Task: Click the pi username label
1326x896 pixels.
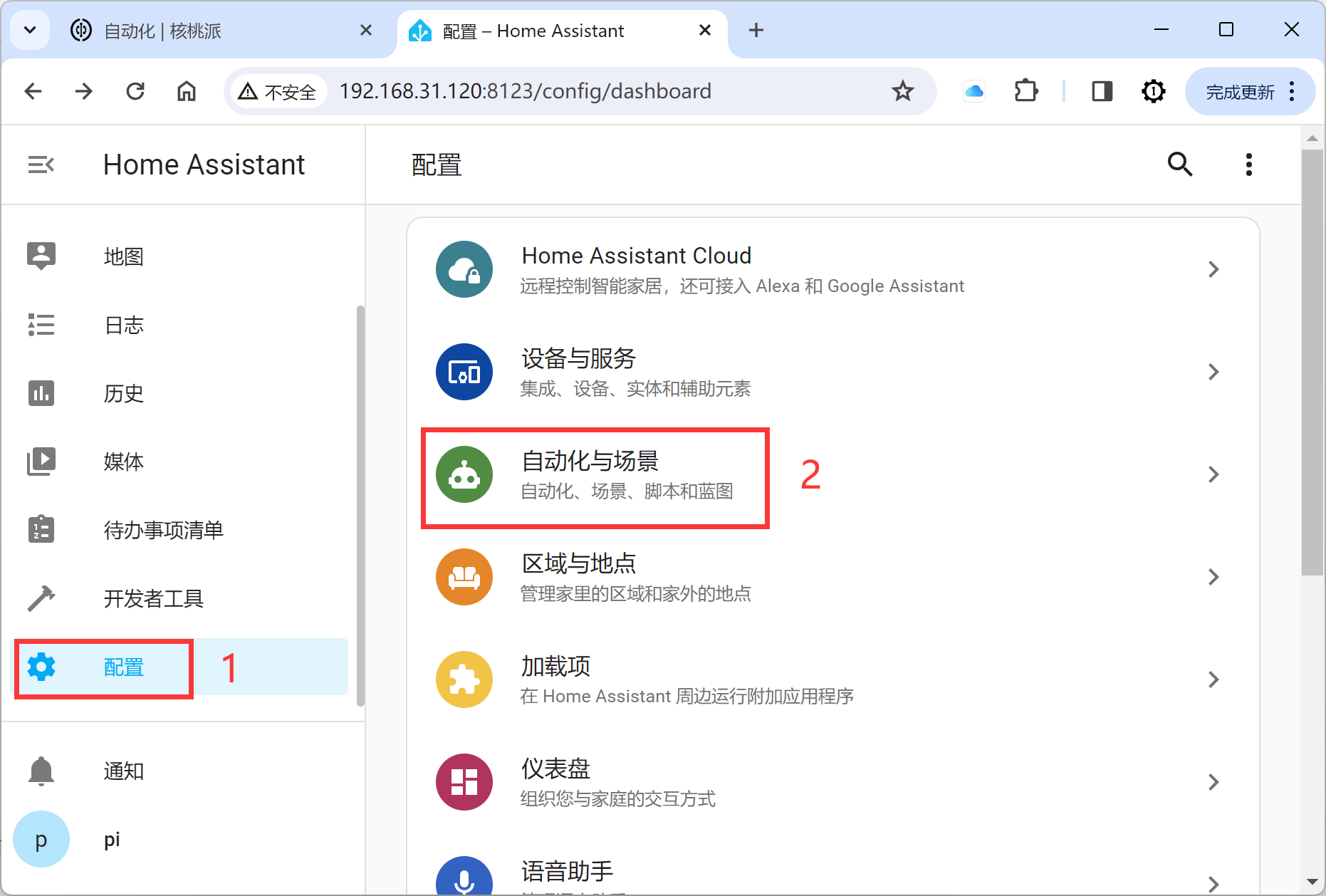Action: pyautogui.click(x=112, y=840)
